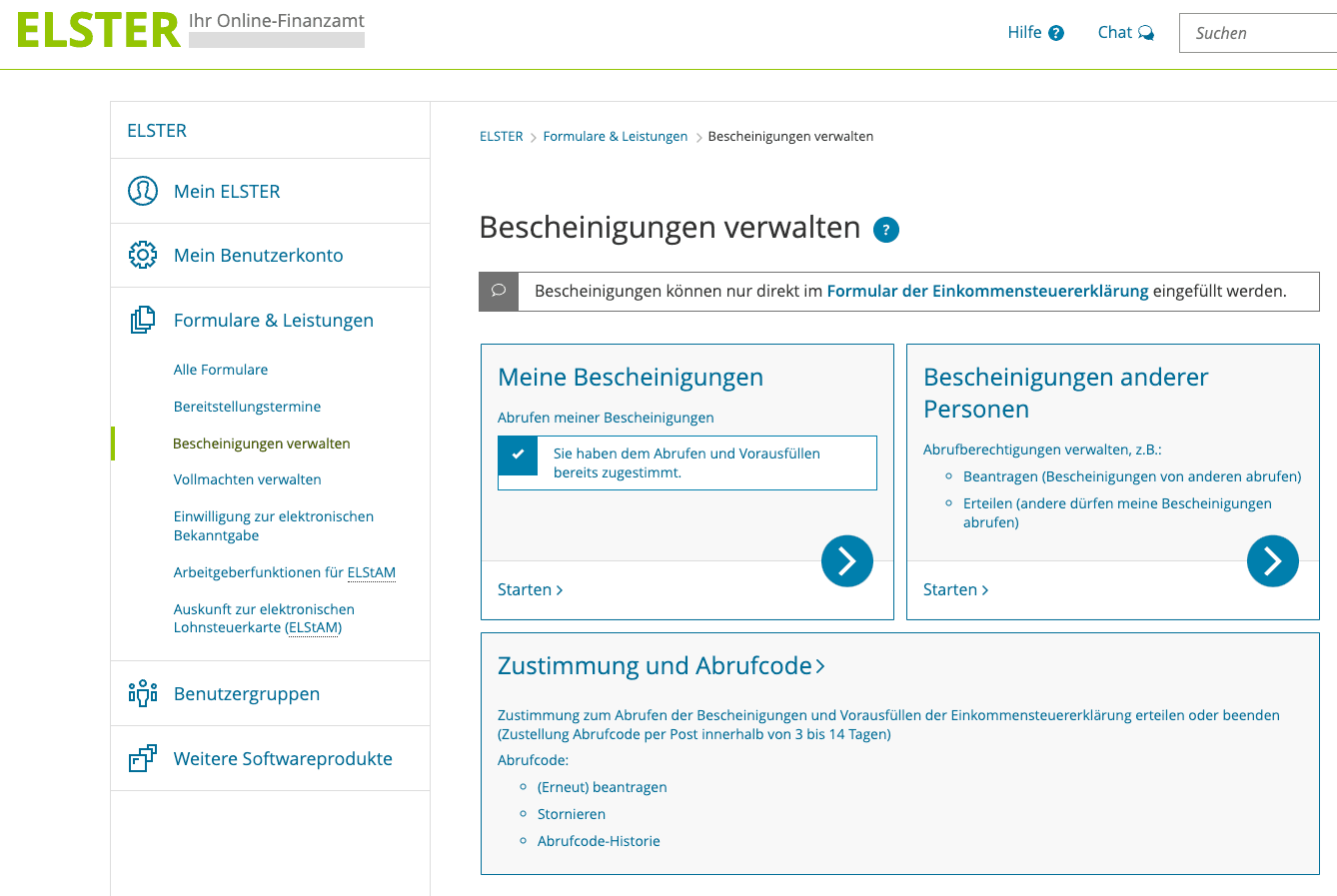Image resolution: width=1337 pixels, height=896 pixels.
Task: Open the Chat speech bubble icon
Action: (x=1146, y=33)
